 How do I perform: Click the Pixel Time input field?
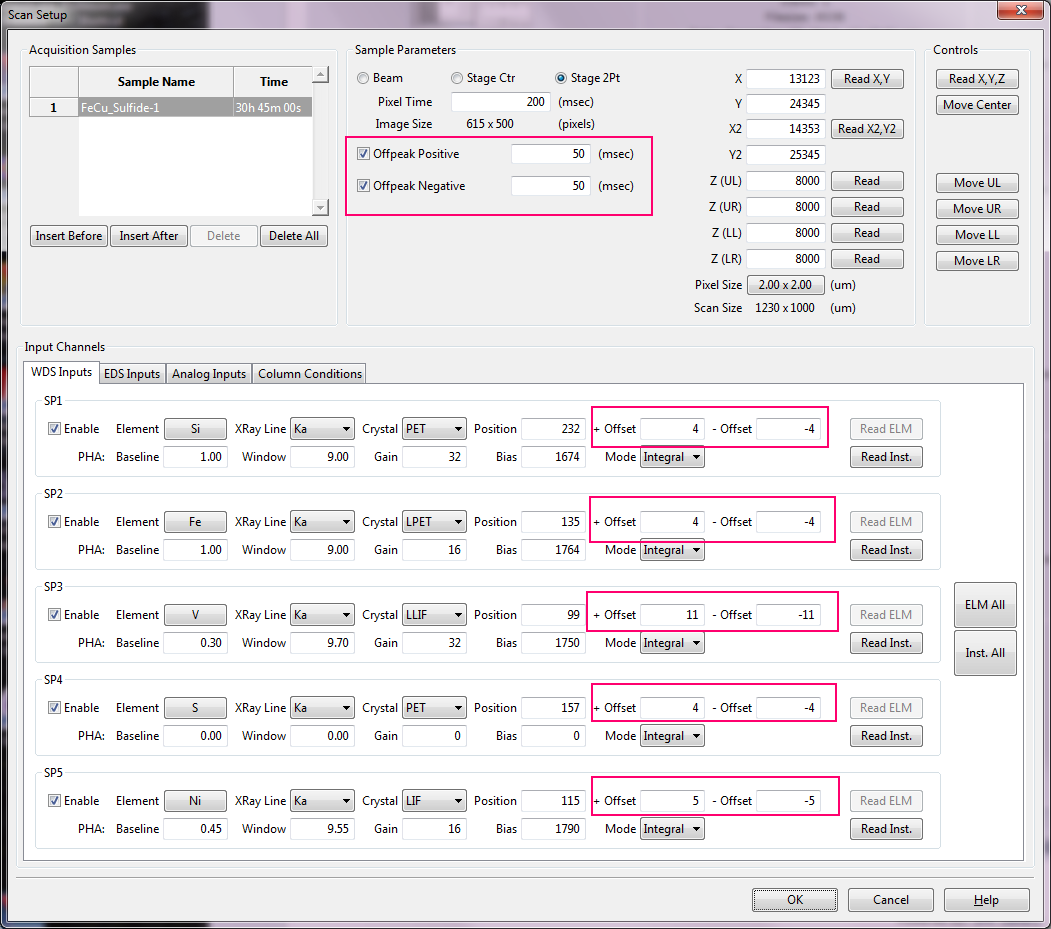point(500,102)
